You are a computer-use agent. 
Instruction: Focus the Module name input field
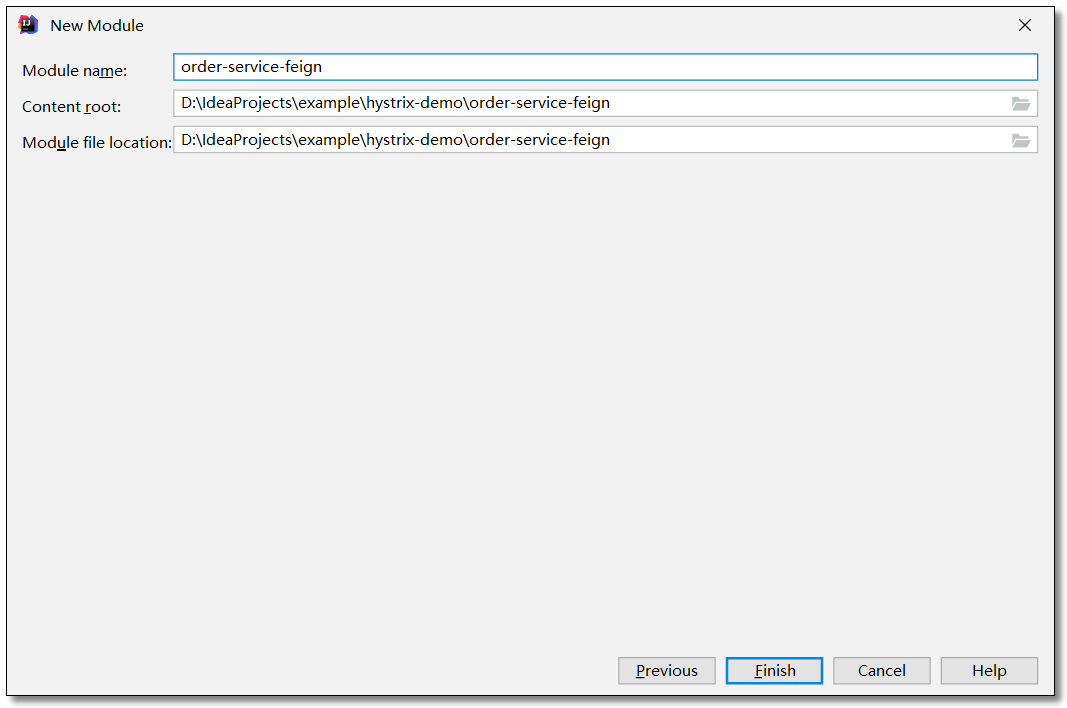(x=605, y=67)
